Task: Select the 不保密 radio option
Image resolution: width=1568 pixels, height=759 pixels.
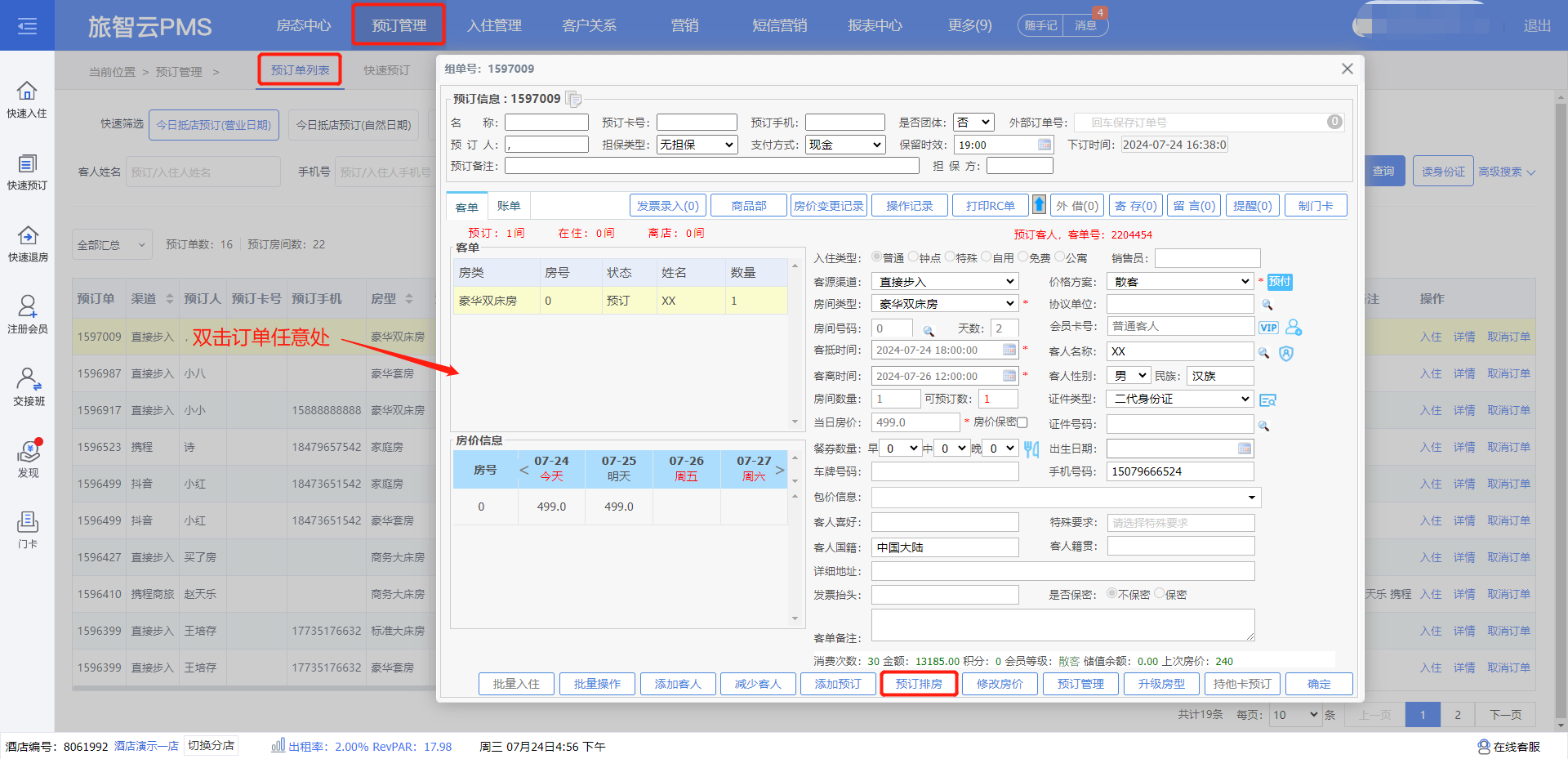Action: [x=1111, y=593]
